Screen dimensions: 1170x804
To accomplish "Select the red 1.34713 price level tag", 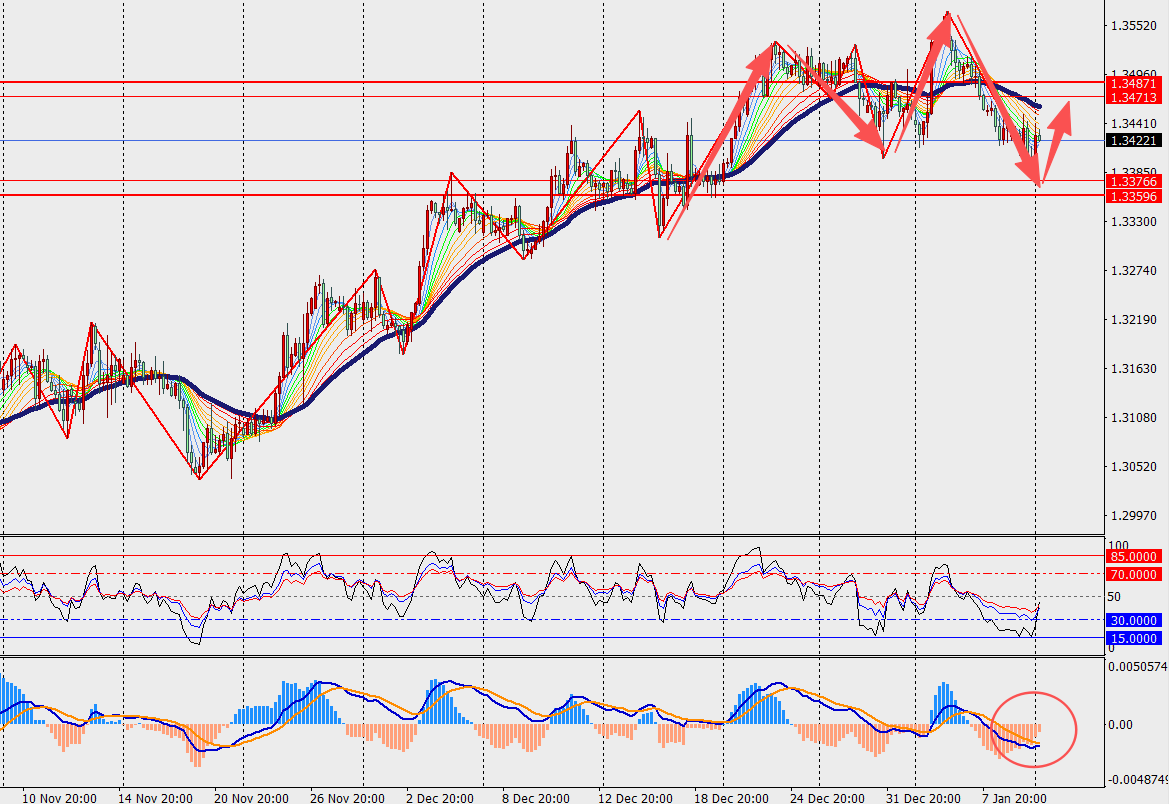I will 1132,98.
